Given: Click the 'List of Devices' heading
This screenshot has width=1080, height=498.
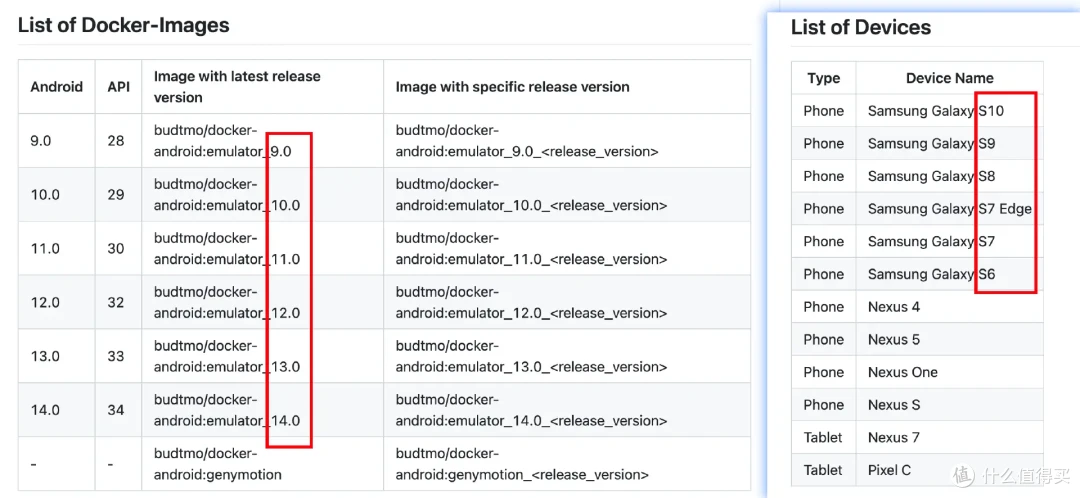Looking at the screenshot, I should coord(861,28).
